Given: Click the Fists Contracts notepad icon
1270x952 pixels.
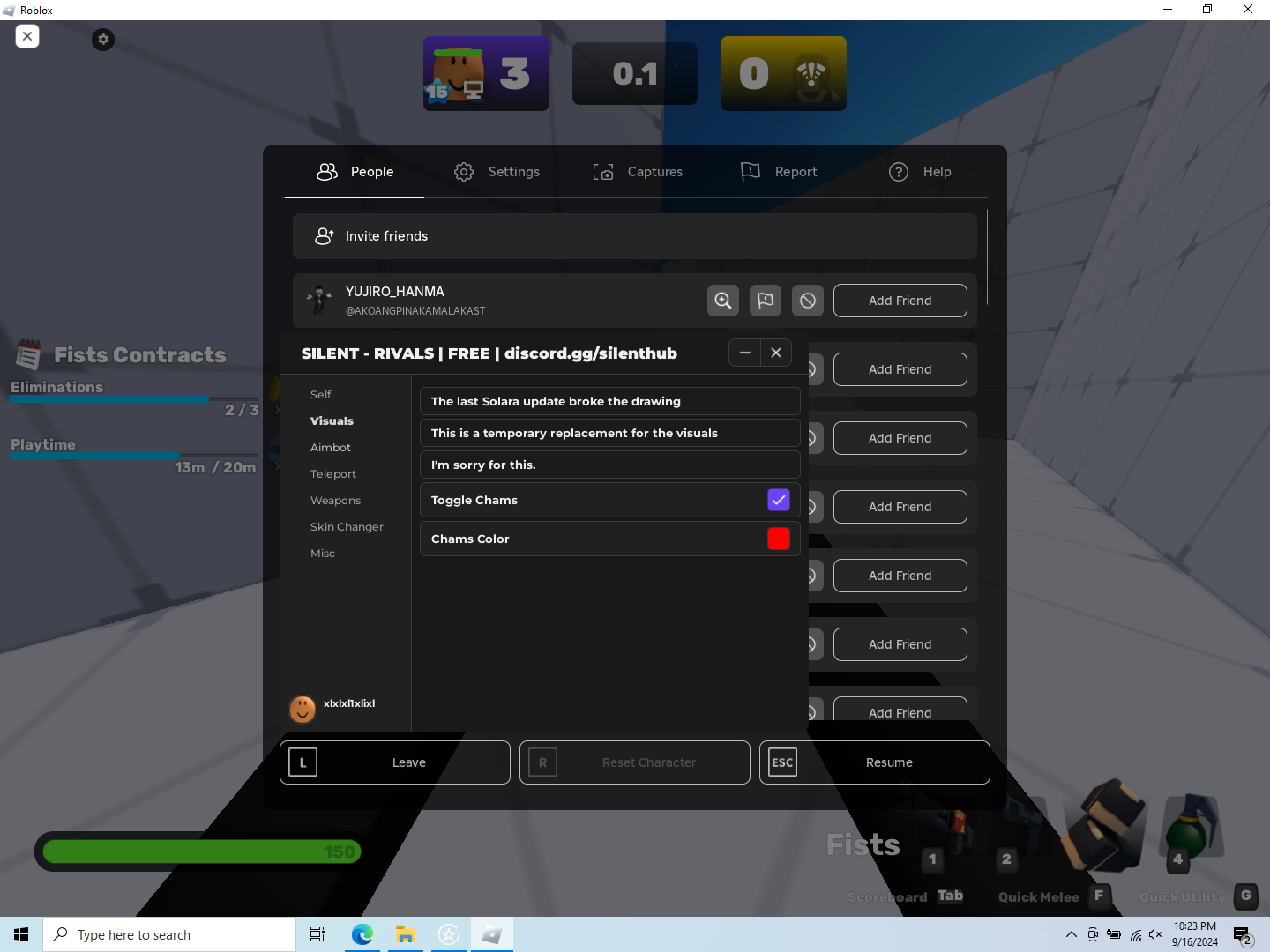Looking at the screenshot, I should coord(29,354).
